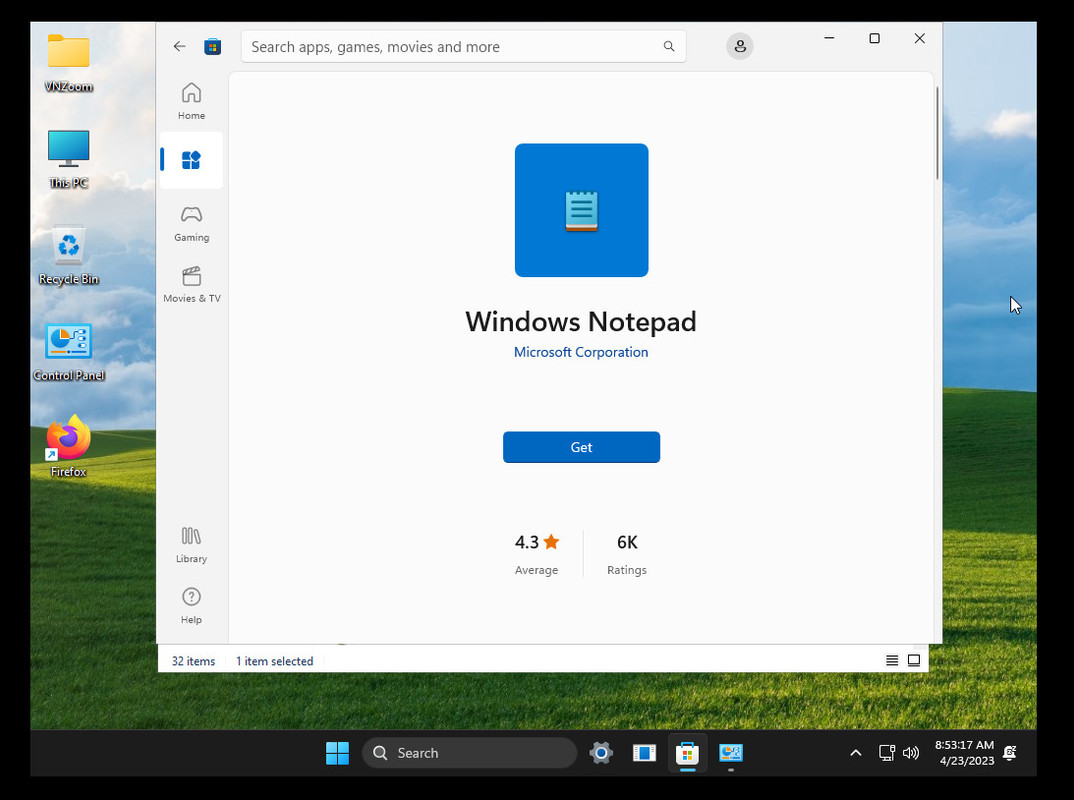
Task: Click the taskbar Search box
Action: pos(470,753)
